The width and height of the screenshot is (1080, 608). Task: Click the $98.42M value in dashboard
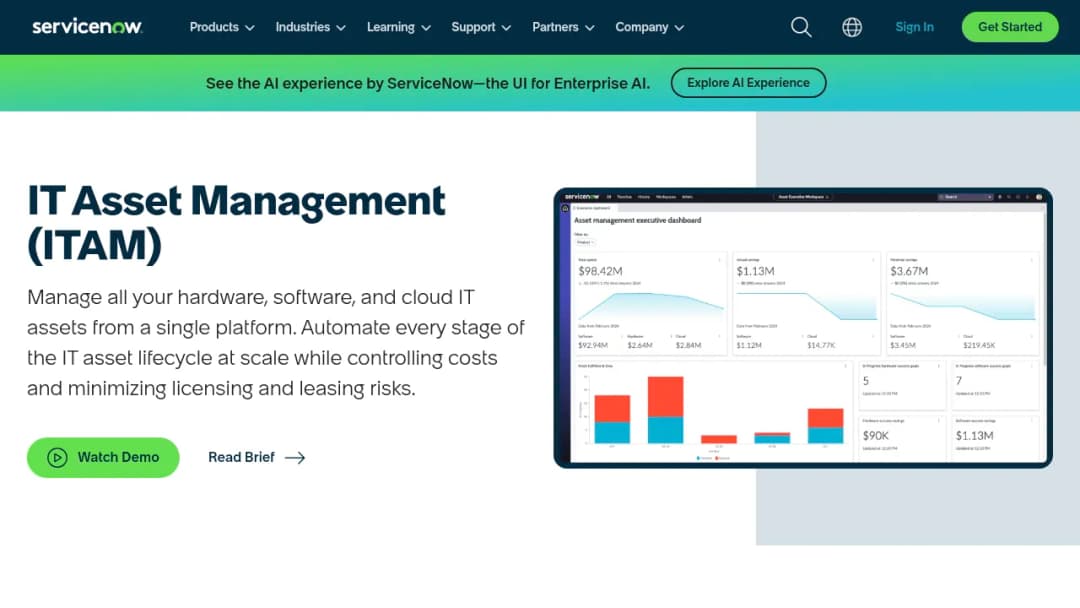(601, 271)
